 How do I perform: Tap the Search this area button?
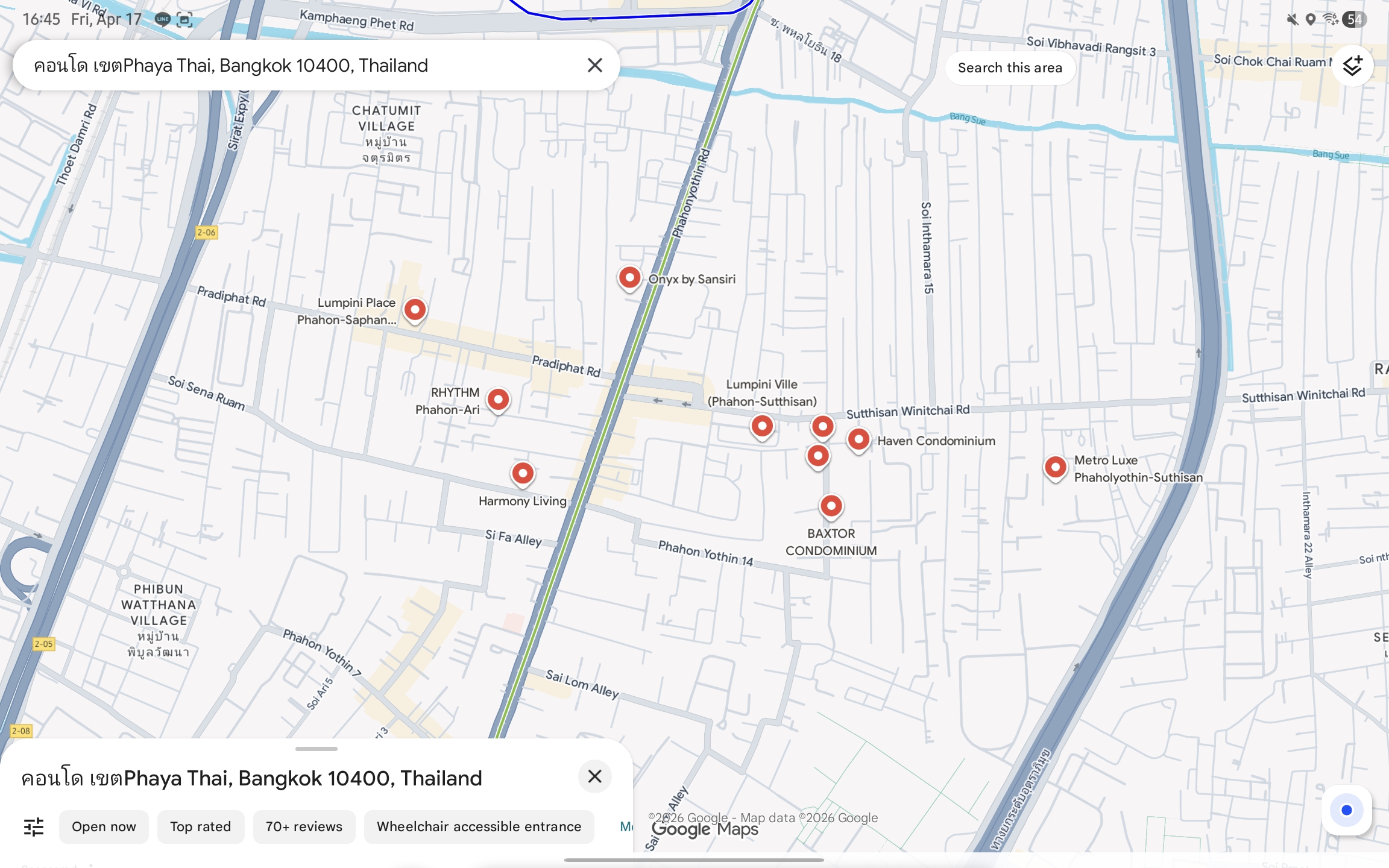coord(1010,68)
